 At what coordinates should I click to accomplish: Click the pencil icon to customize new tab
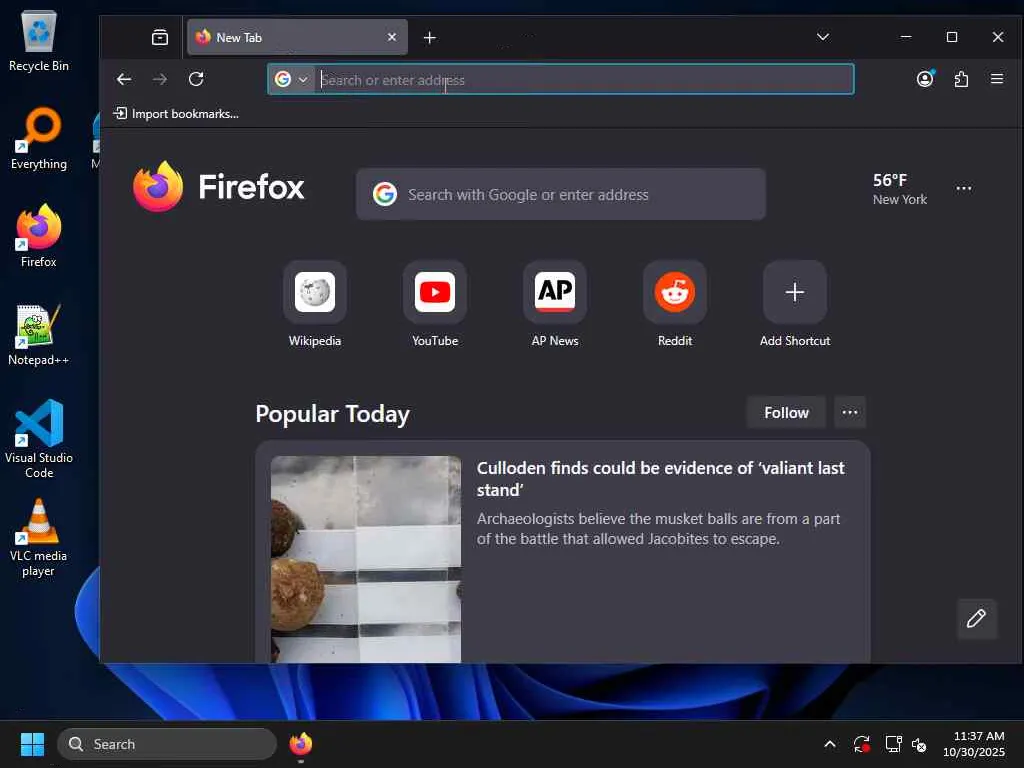click(976, 618)
